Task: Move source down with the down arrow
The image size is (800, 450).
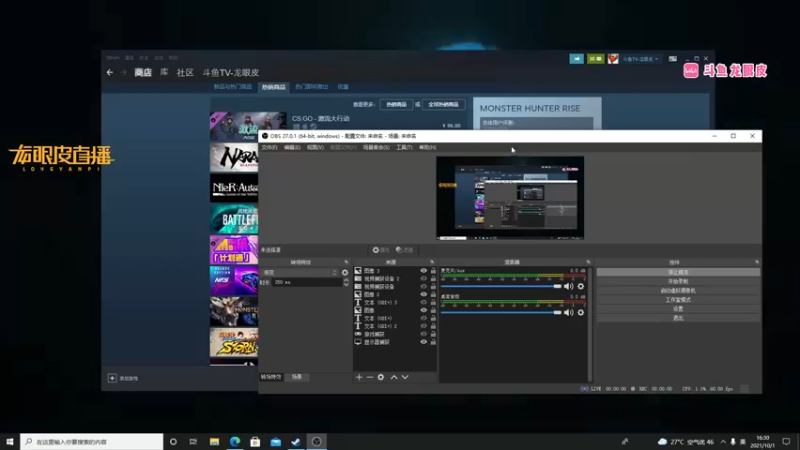Action: tap(405, 377)
